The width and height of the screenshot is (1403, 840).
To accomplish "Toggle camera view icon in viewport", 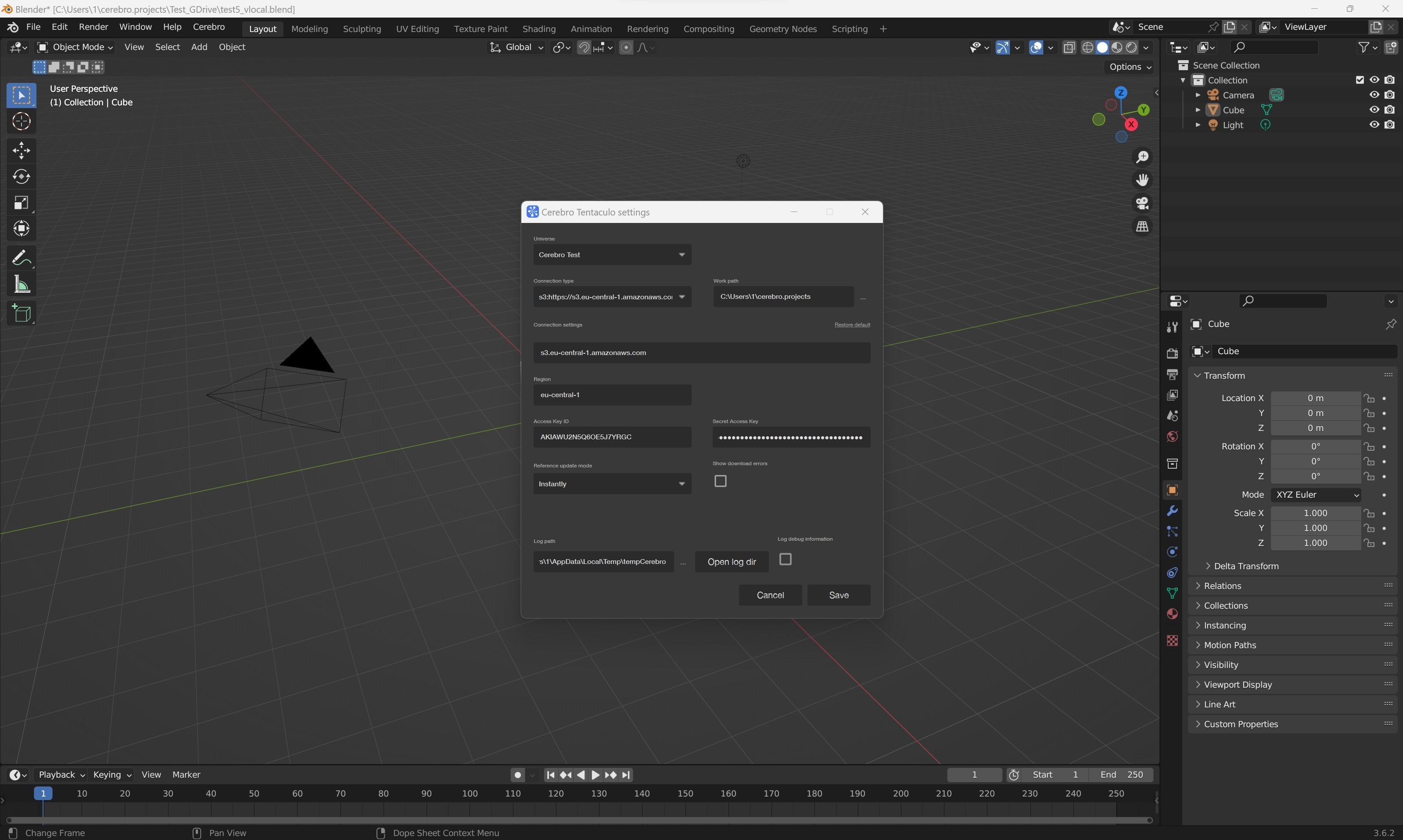I will click(1142, 203).
